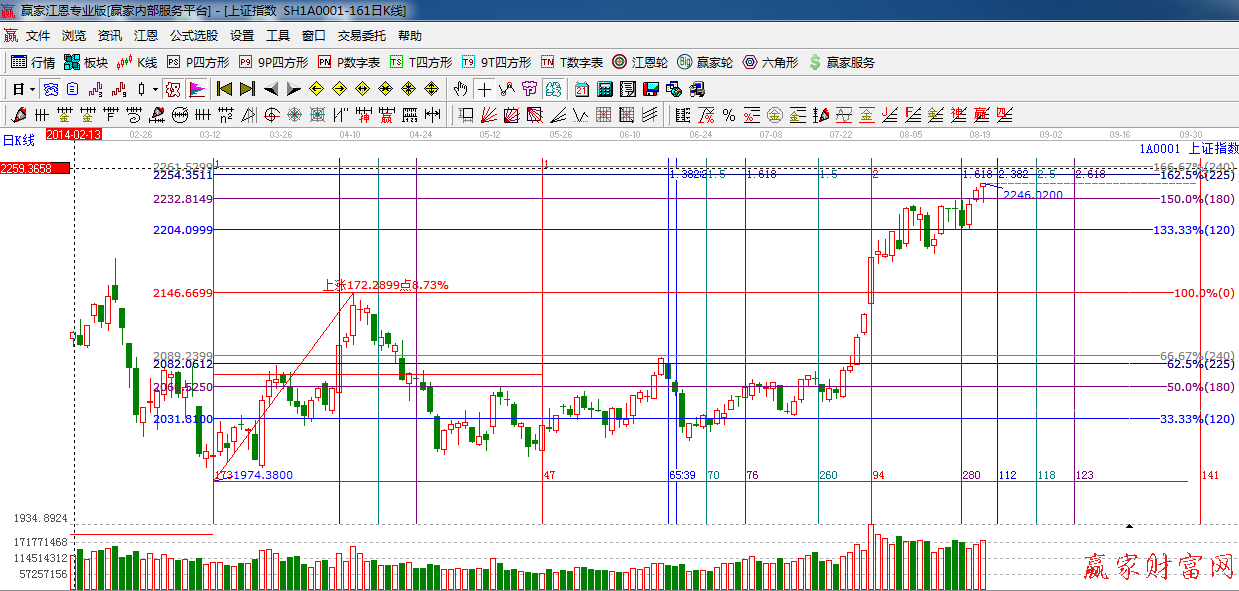The width and height of the screenshot is (1239, 591).
Task: Click the black play-forward triangle icon
Action: click(294, 89)
